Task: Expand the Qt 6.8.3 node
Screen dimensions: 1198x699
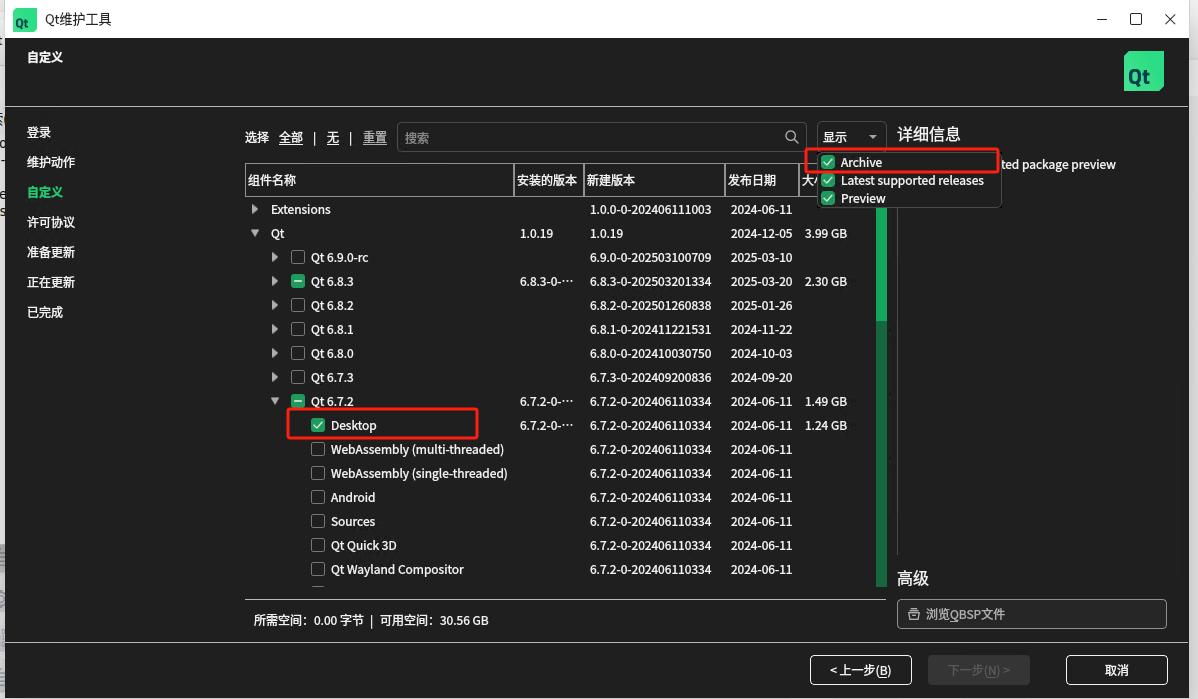Action: click(275, 281)
